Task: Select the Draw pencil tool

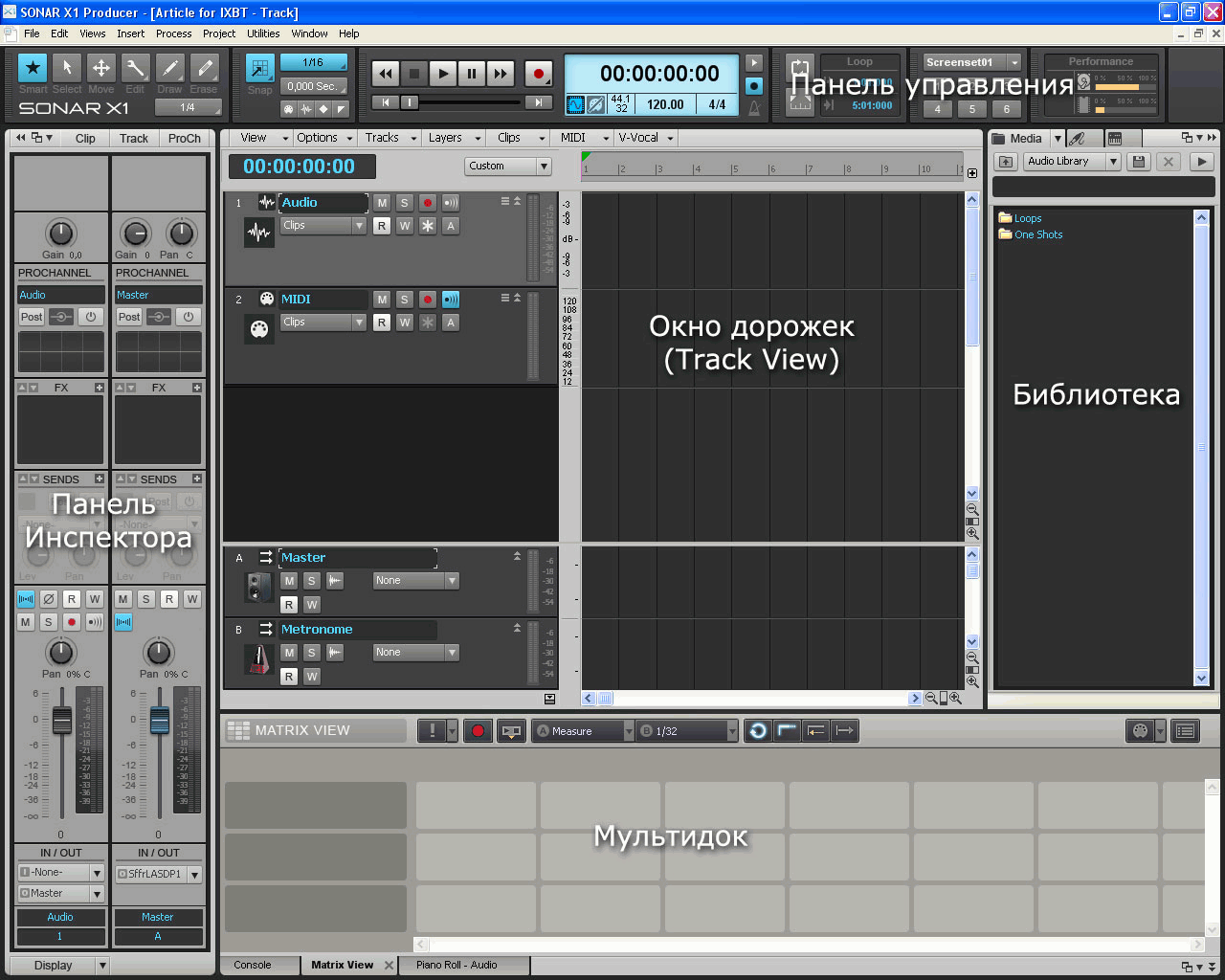Action: coord(169,68)
